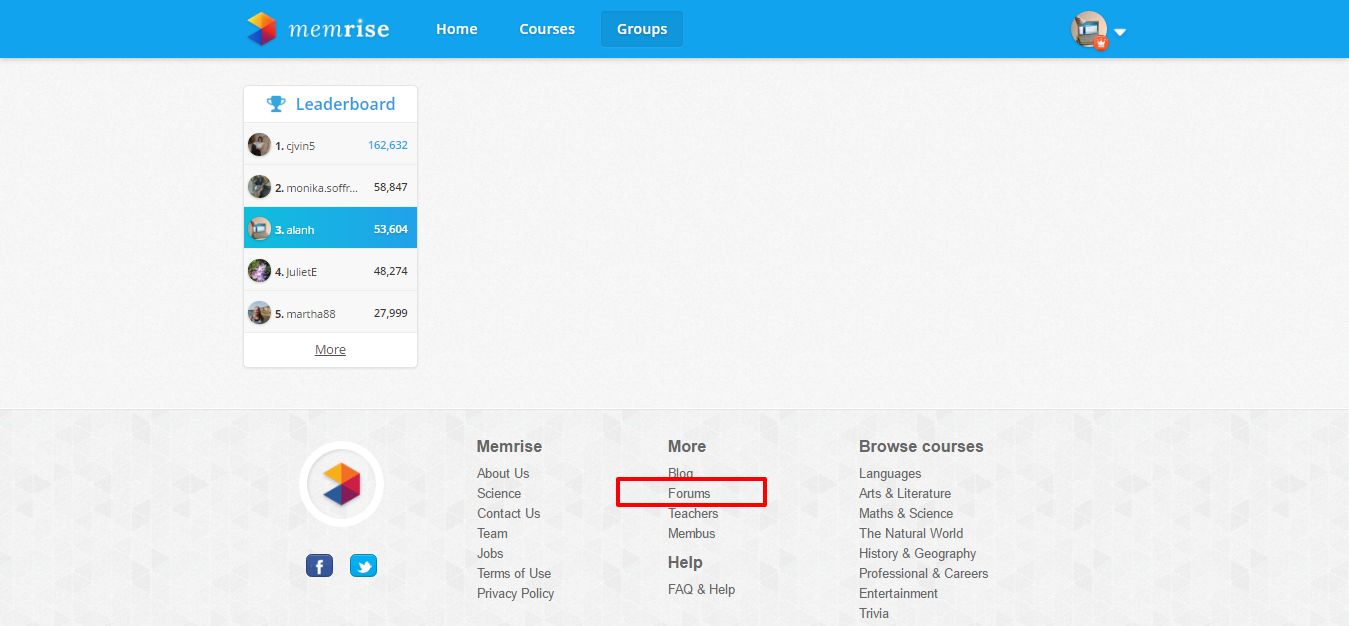Select user monika.soffr in leaderboard
Screen dimensions: 1349x626
pyautogui.click(x=322, y=188)
